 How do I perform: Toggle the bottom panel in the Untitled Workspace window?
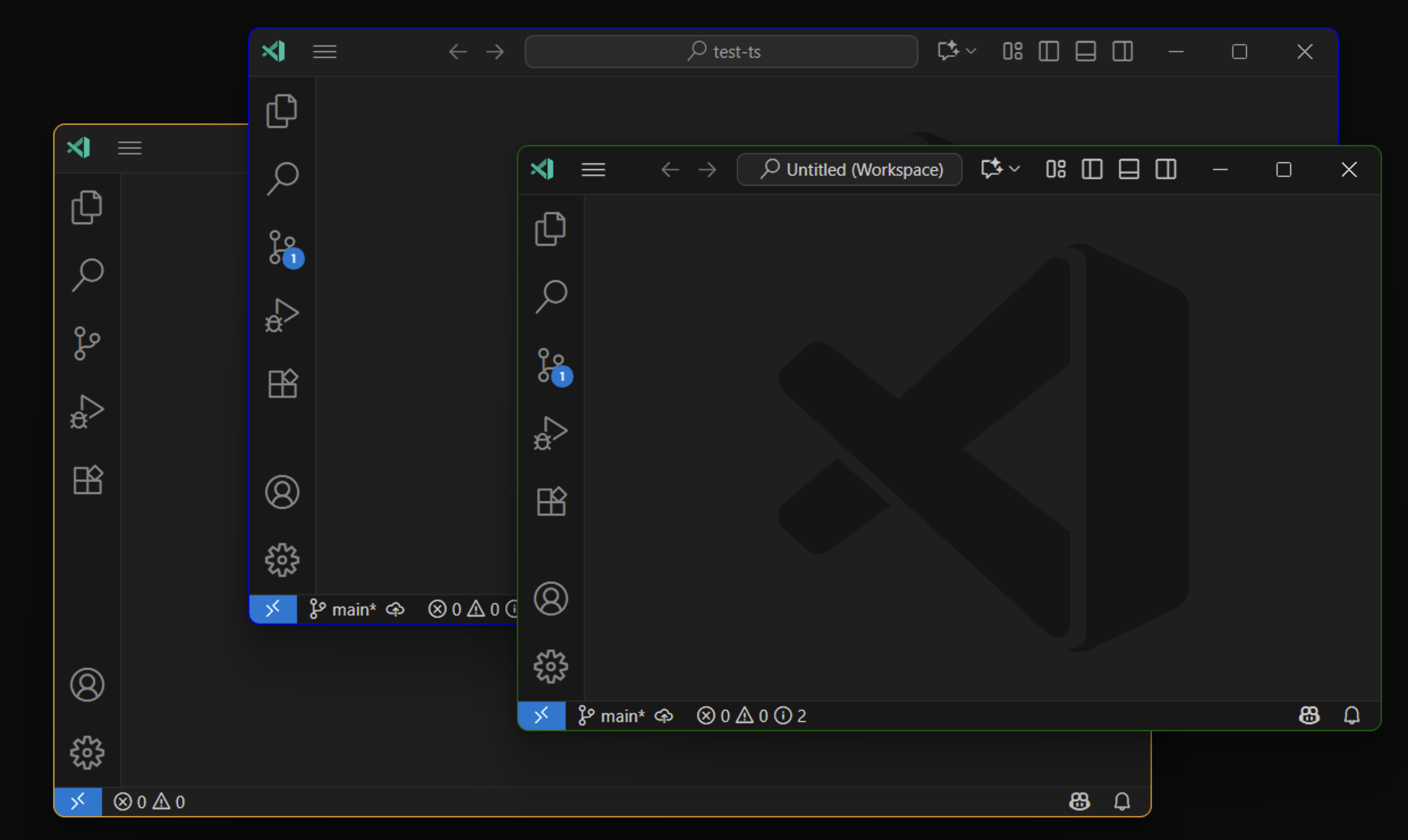[x=1129, y=169]
